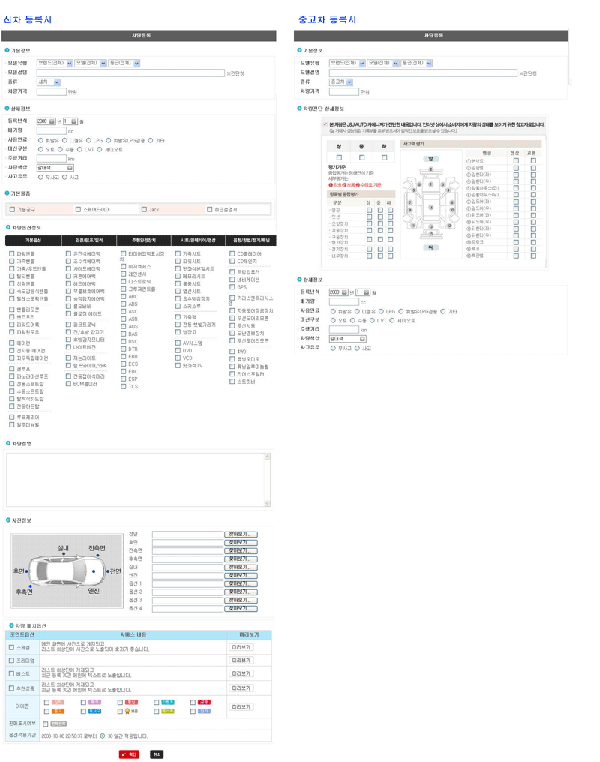The image size is (600, 762).
Task: Select LPG fuel radio in the new car form
Action: point(88,140)
